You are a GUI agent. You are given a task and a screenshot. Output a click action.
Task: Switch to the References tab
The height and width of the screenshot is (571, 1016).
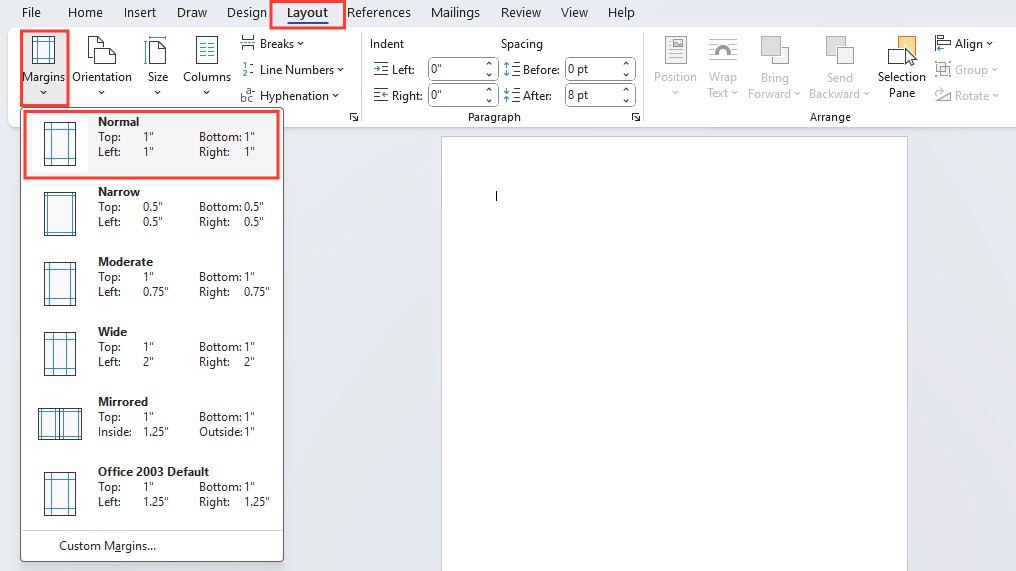pyautogui.click(x=379, y=12)
